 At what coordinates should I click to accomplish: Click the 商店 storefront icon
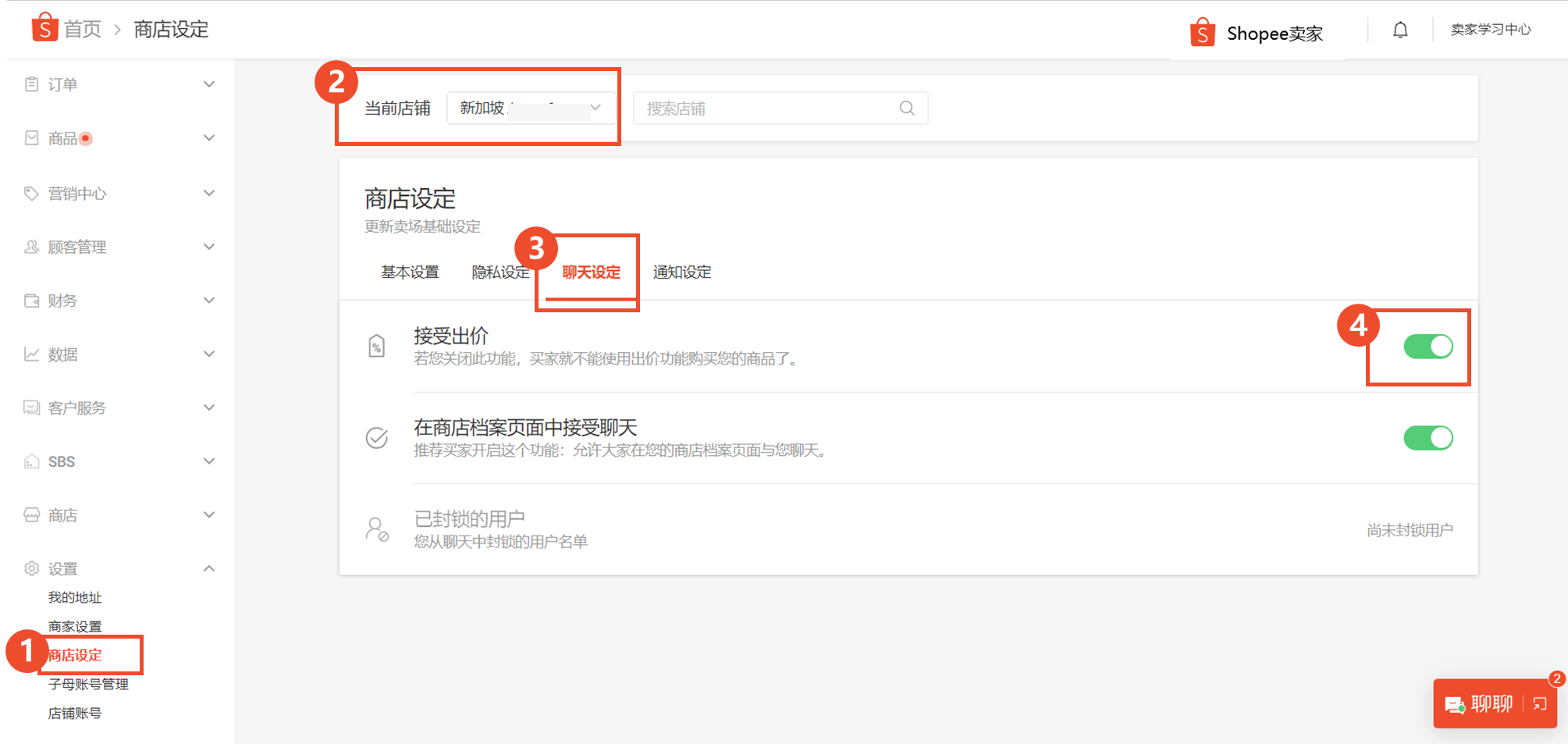[x=31, y=515]
